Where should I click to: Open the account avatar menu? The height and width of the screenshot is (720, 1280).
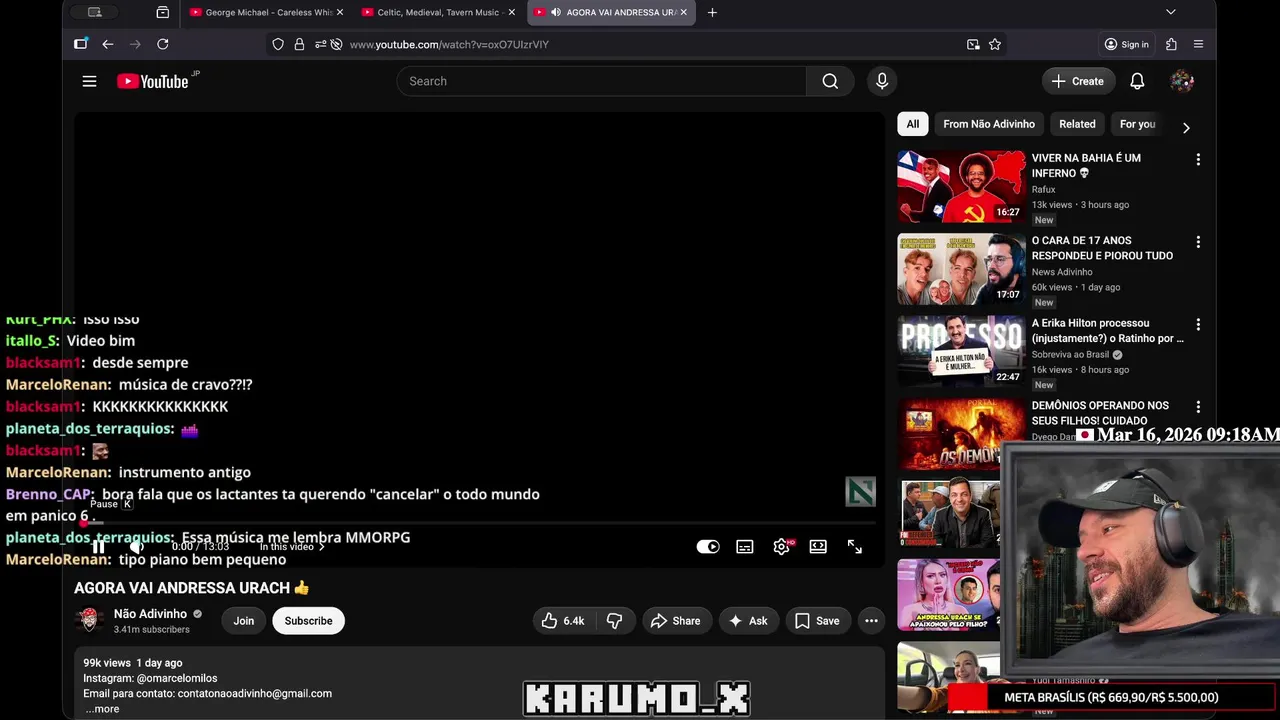(x=1182, y=81)
